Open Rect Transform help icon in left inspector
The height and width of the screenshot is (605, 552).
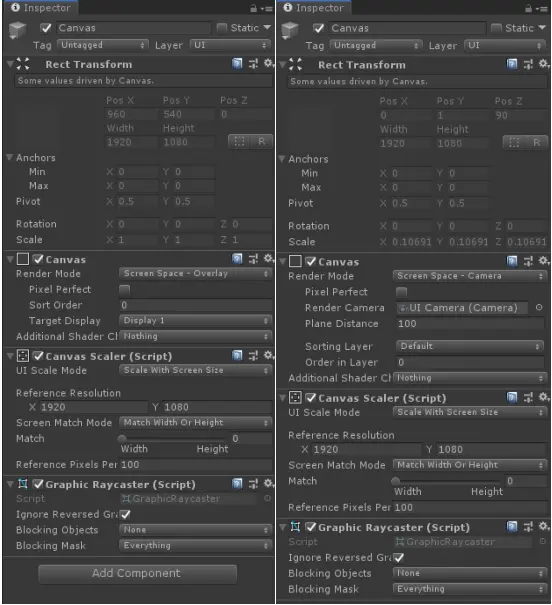pos(237,64)
